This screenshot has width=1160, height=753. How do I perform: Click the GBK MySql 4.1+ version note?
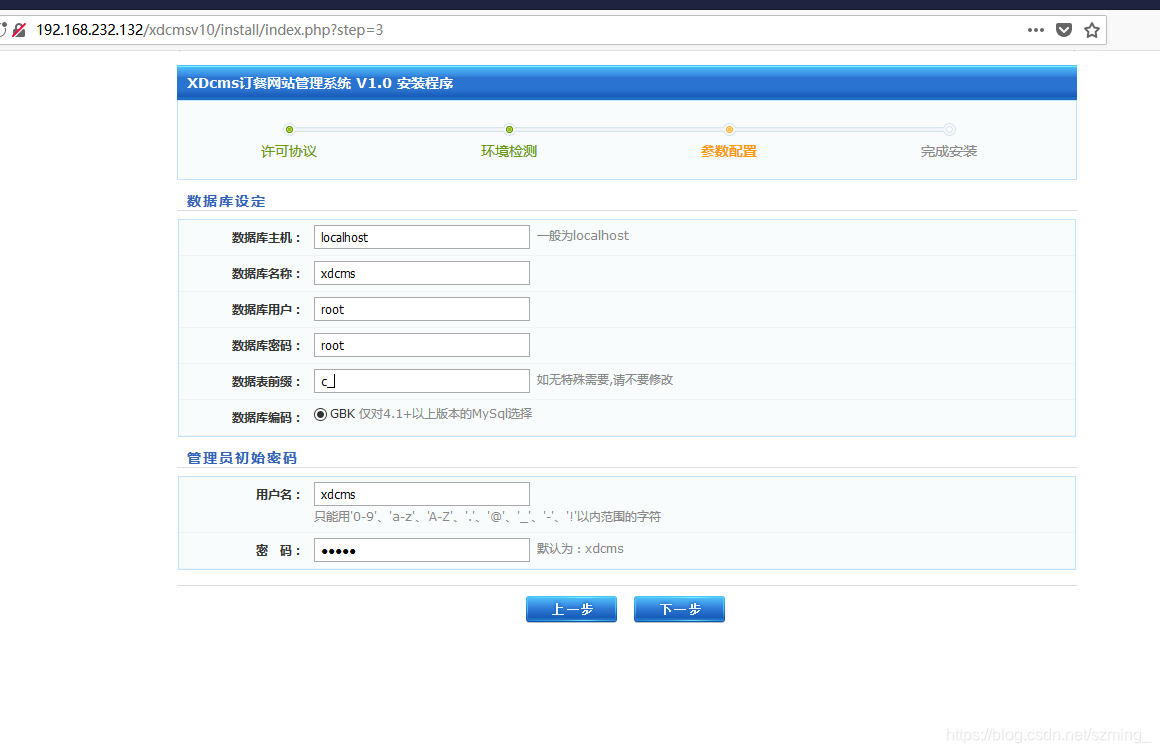pyautogui.click(x=445, y=414)
